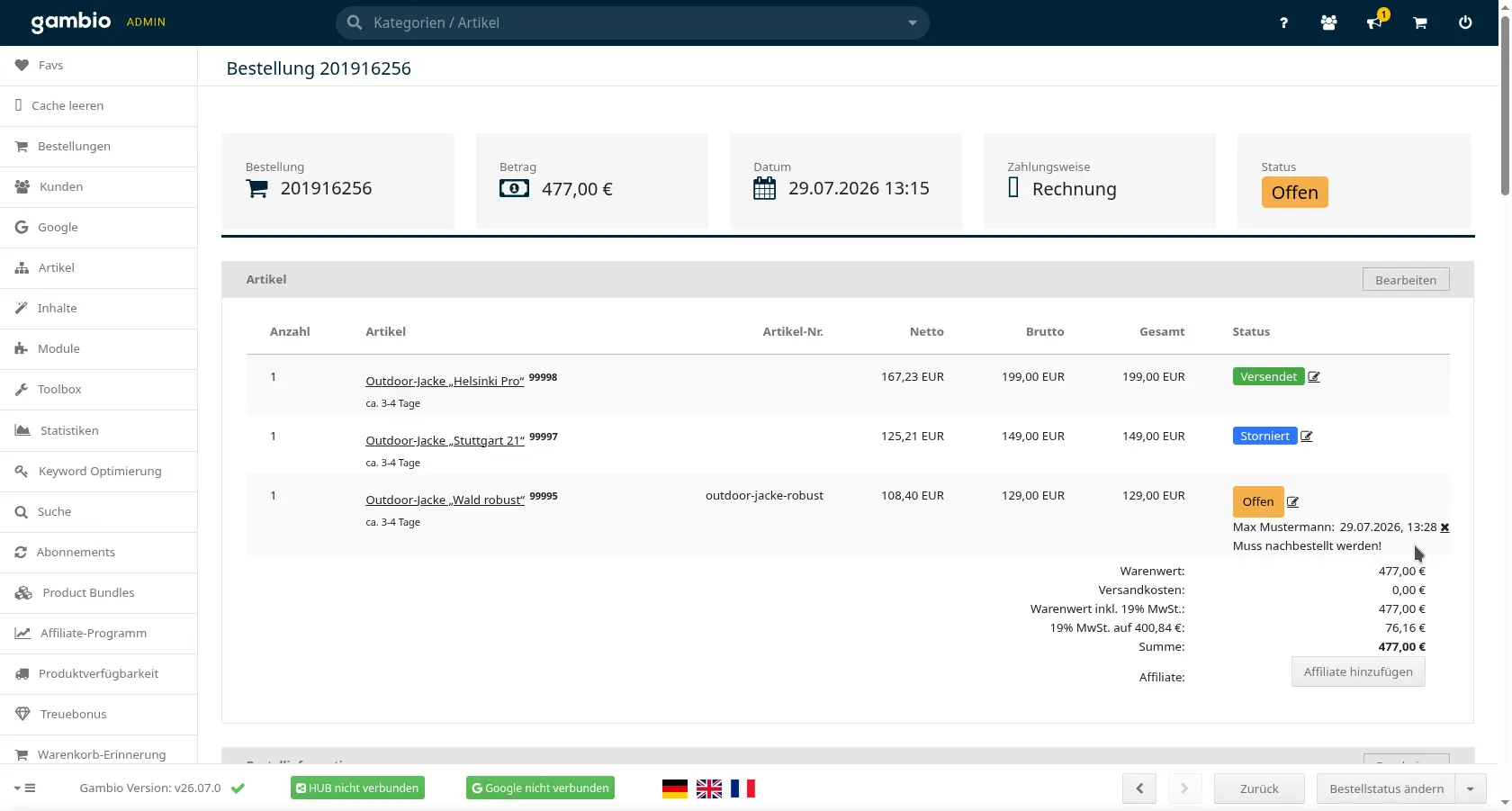Open Produktverfügbarkeit sidebar entry
1512x811 pixels.
99,674
